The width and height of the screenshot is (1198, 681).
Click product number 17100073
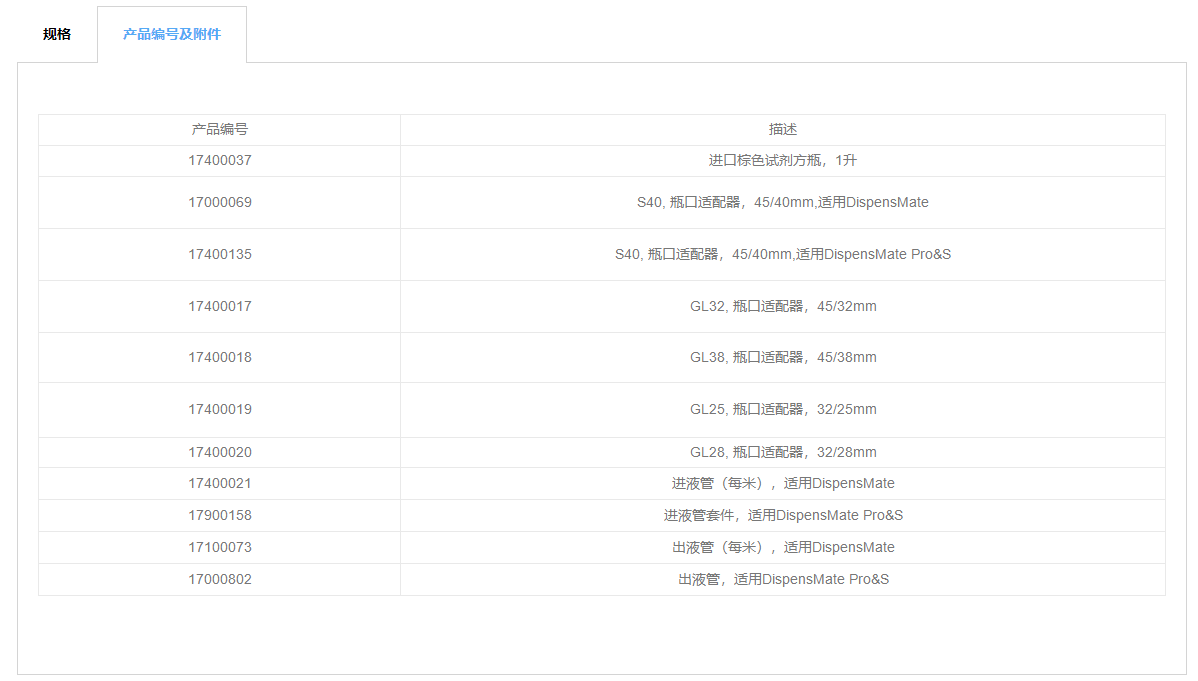pos(220,548)
